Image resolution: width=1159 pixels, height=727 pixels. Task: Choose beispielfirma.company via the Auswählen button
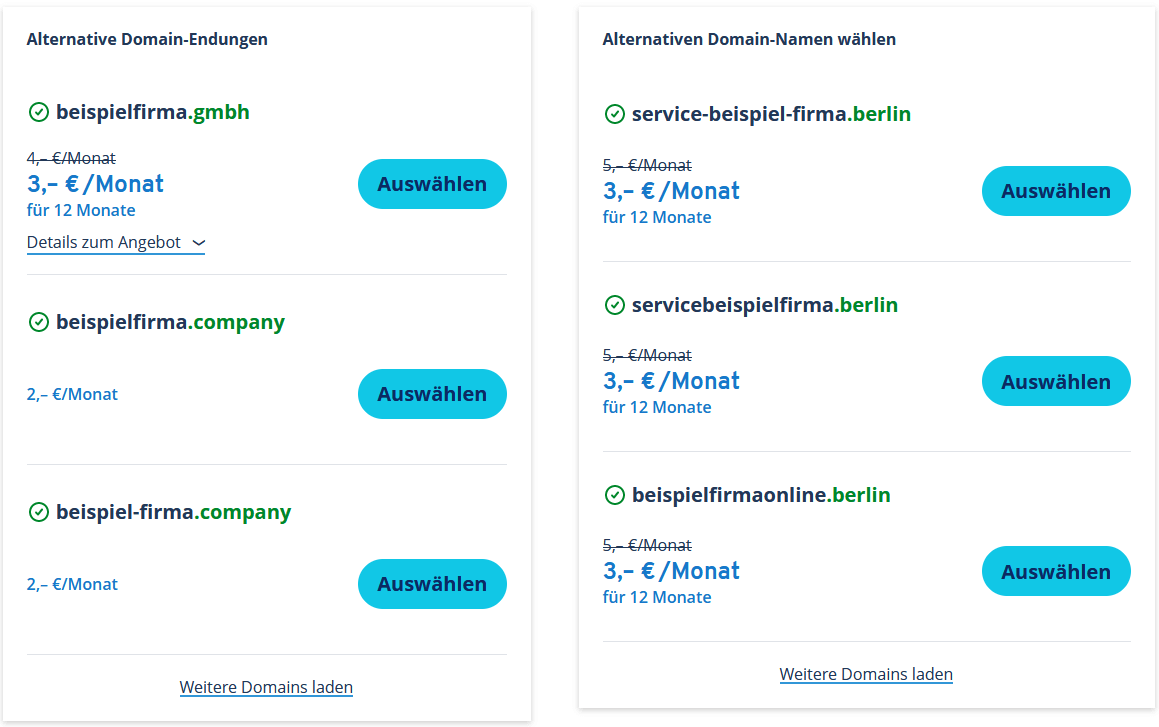pos(432,394)
